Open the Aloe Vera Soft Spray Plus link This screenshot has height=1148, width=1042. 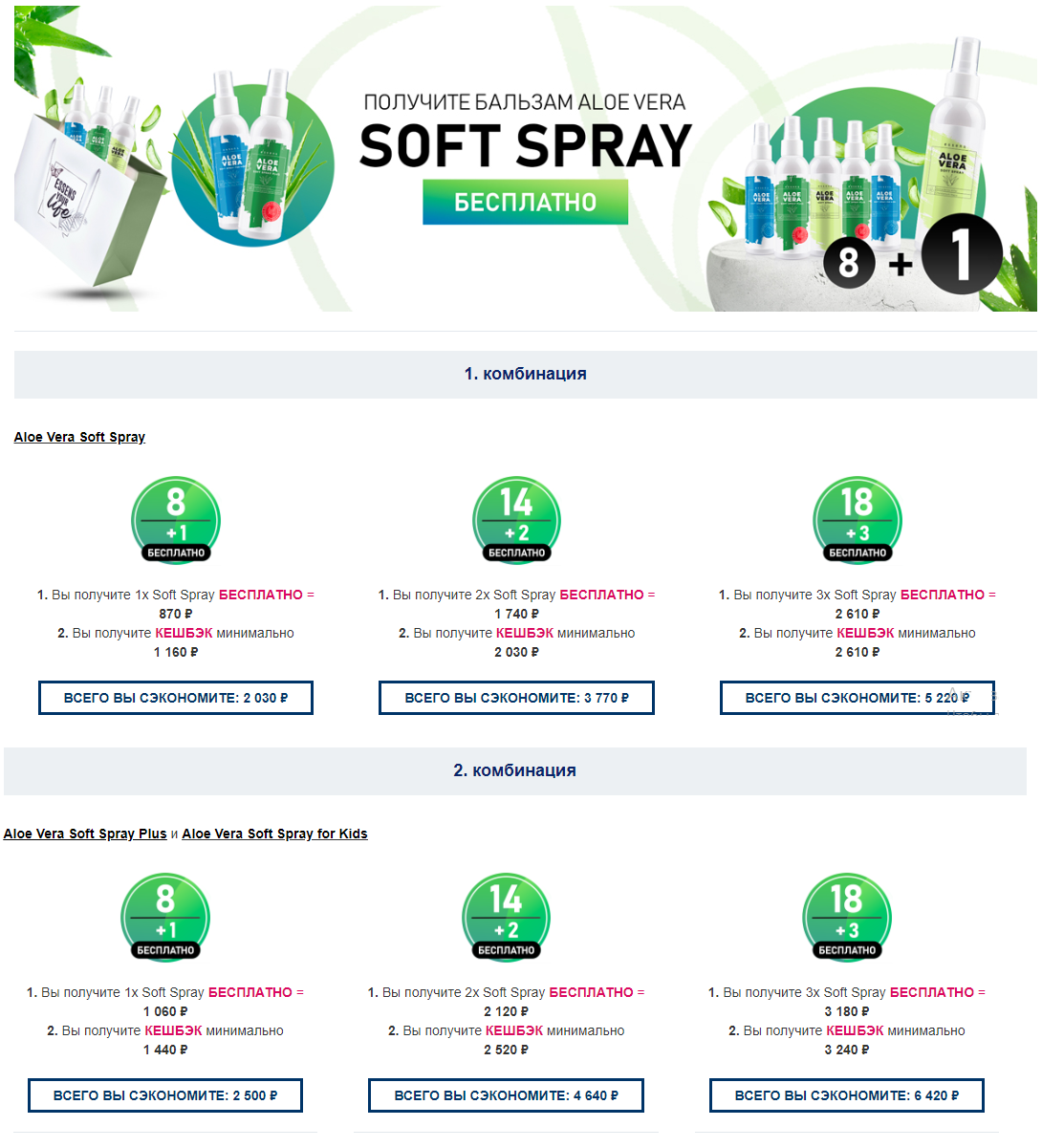coord(85,834)
